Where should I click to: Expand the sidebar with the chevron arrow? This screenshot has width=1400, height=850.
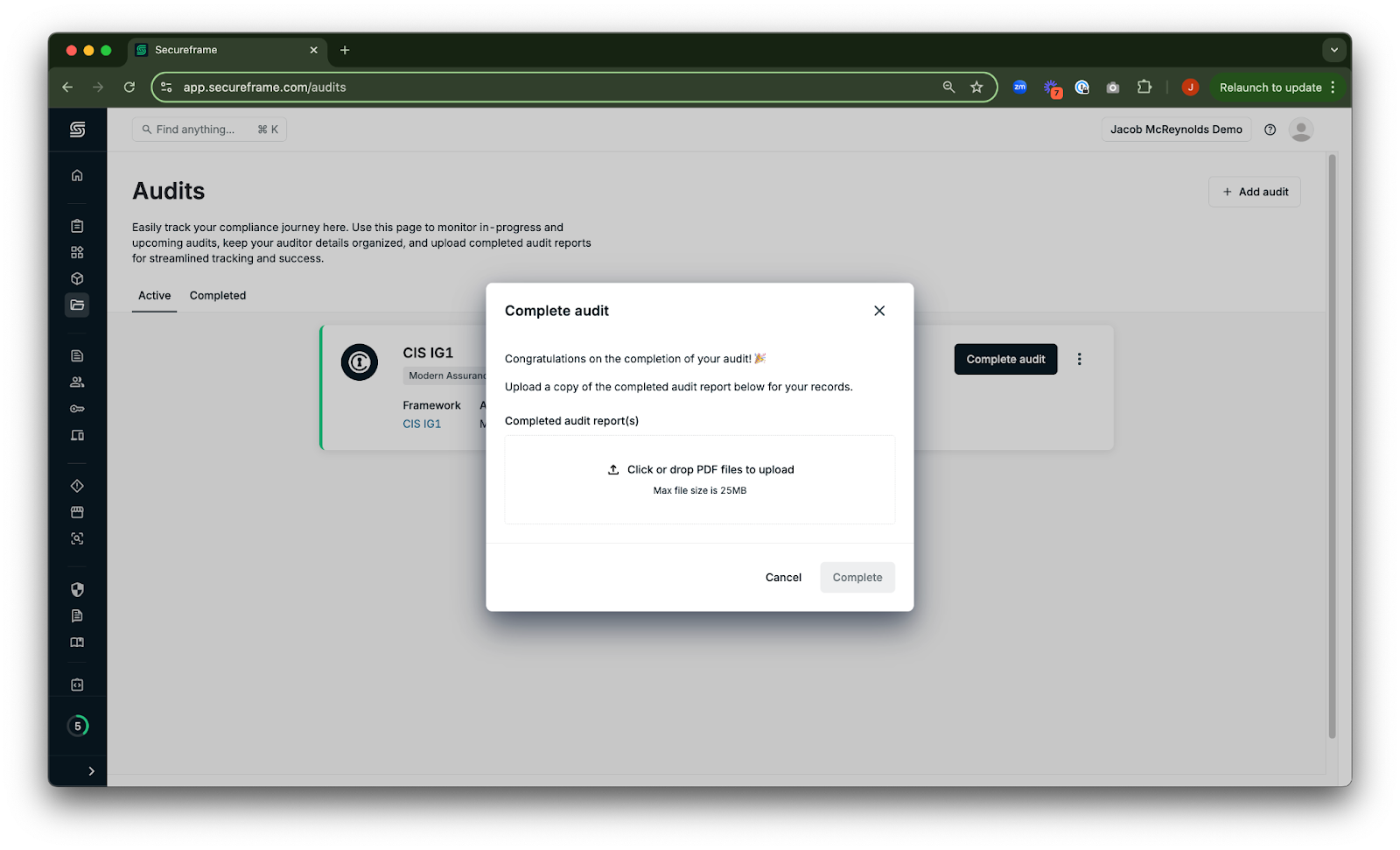point(91,771)
